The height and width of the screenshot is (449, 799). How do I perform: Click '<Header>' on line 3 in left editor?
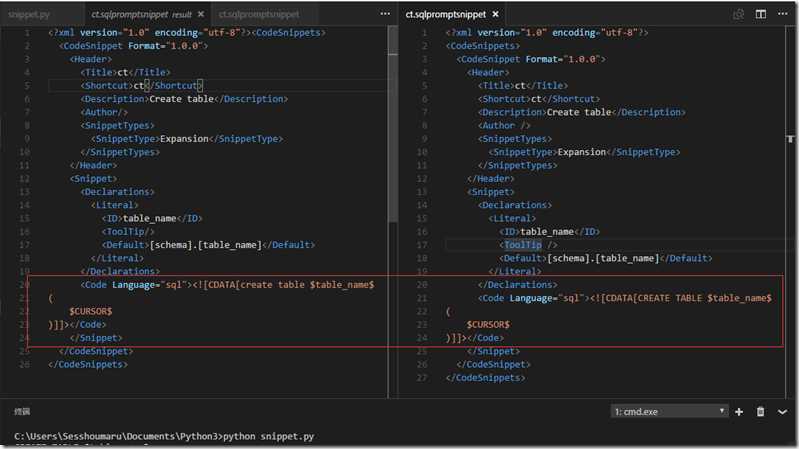click(x=90, y=59)
